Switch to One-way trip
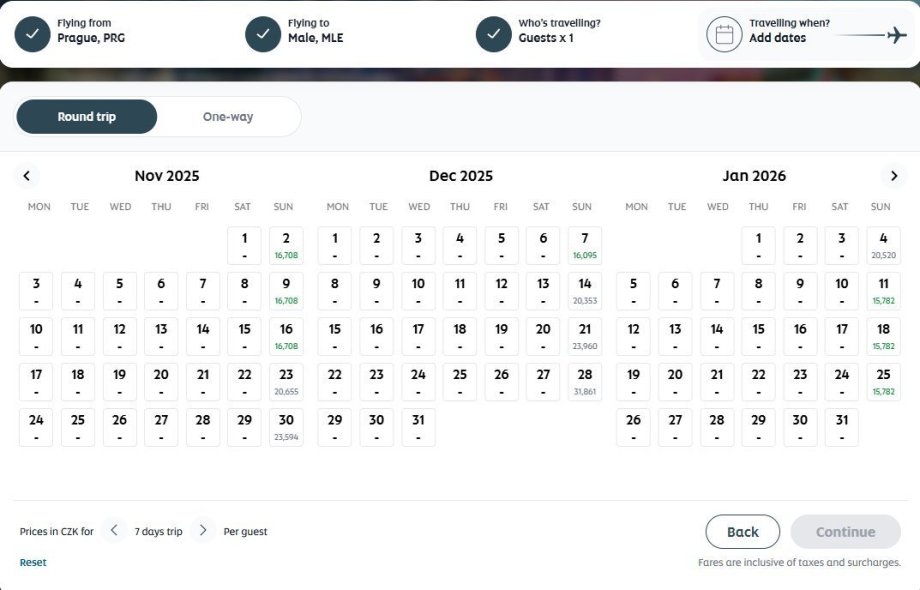920x590 pixels. [x=228, y=117]
